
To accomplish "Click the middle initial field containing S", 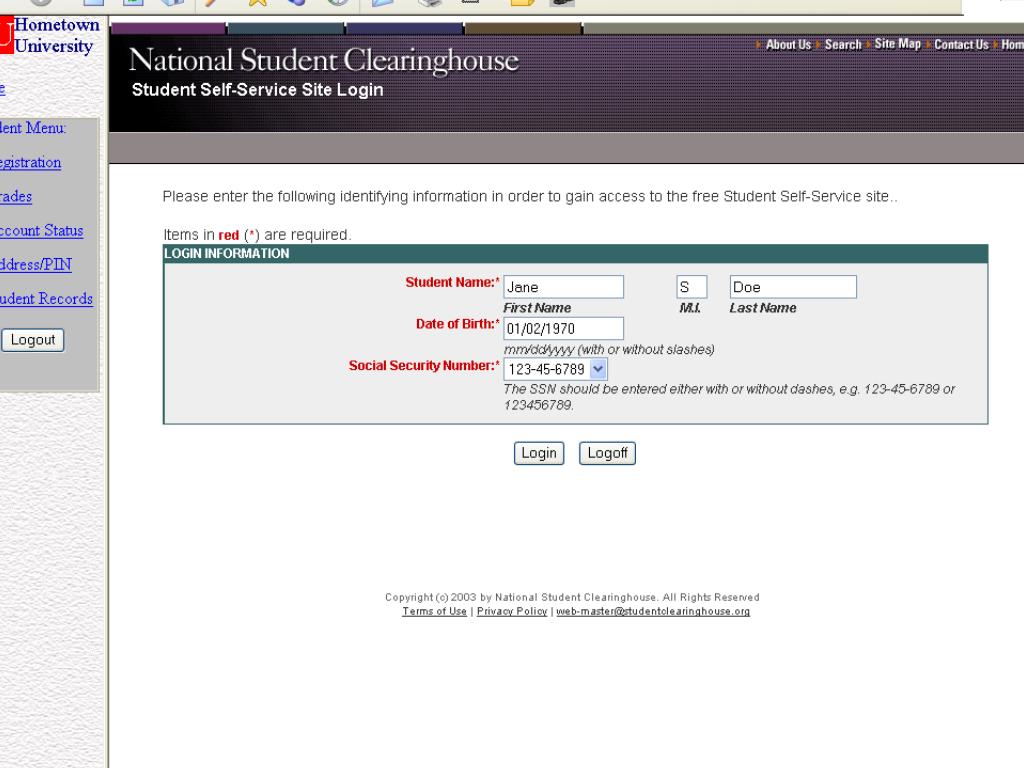I will [692, 287].
